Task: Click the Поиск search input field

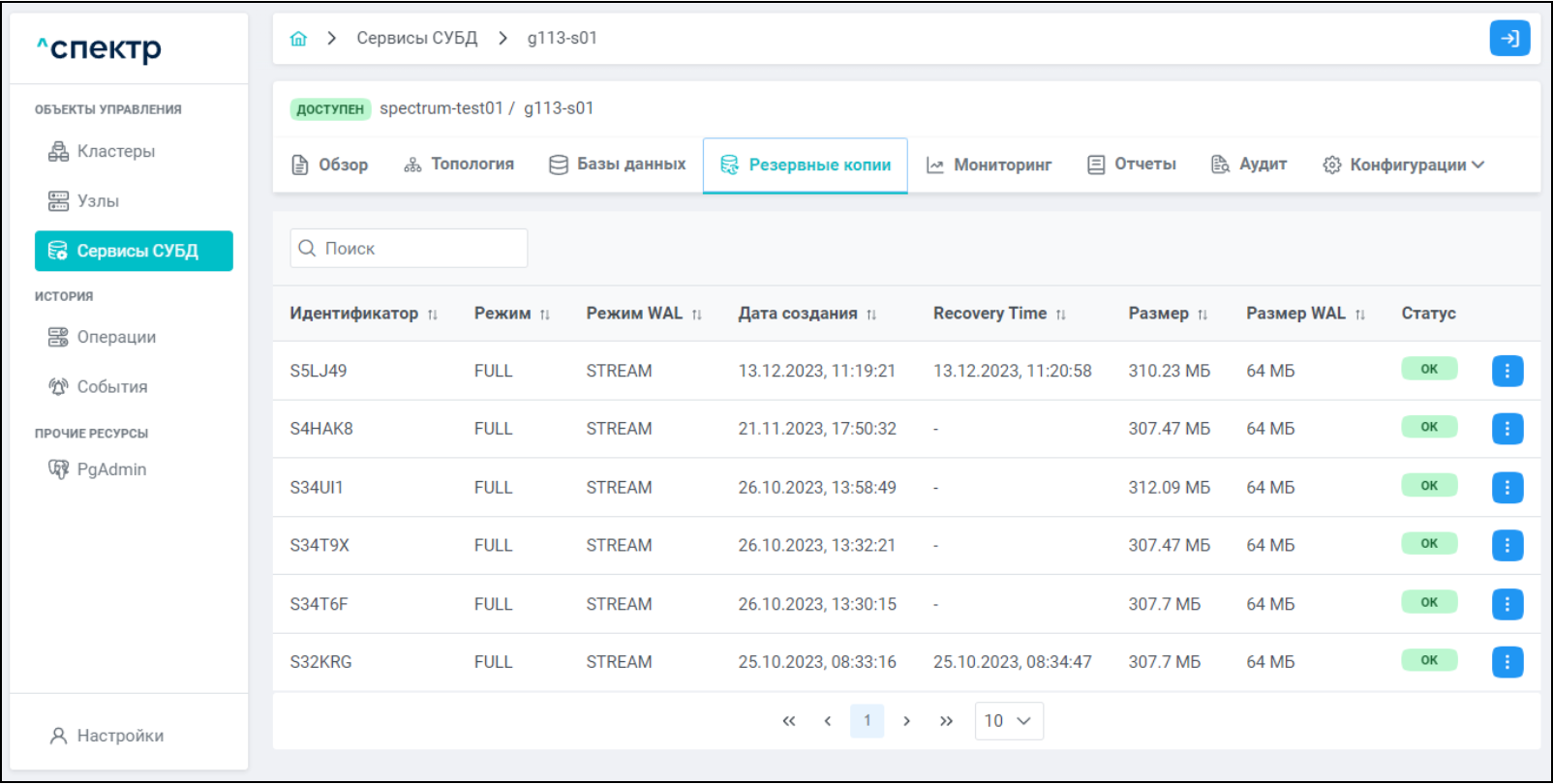Action: (x=409, y=249)
